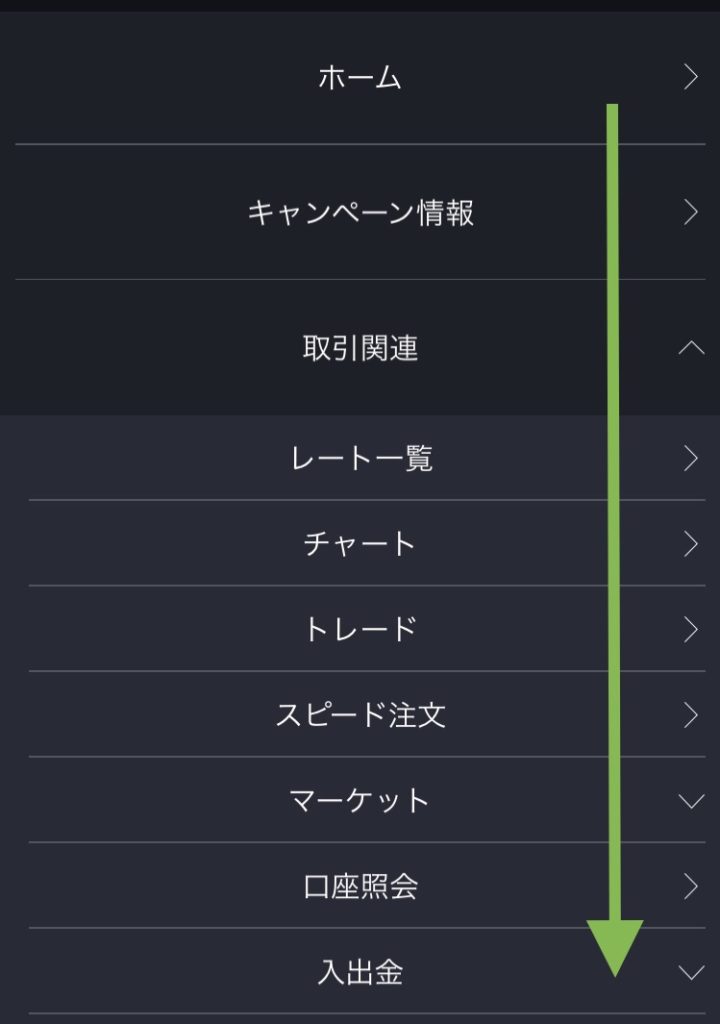720x1024 pixels.
Task: Collapse 取引関連 using the up chevron
Action: [x=691, y=348]
